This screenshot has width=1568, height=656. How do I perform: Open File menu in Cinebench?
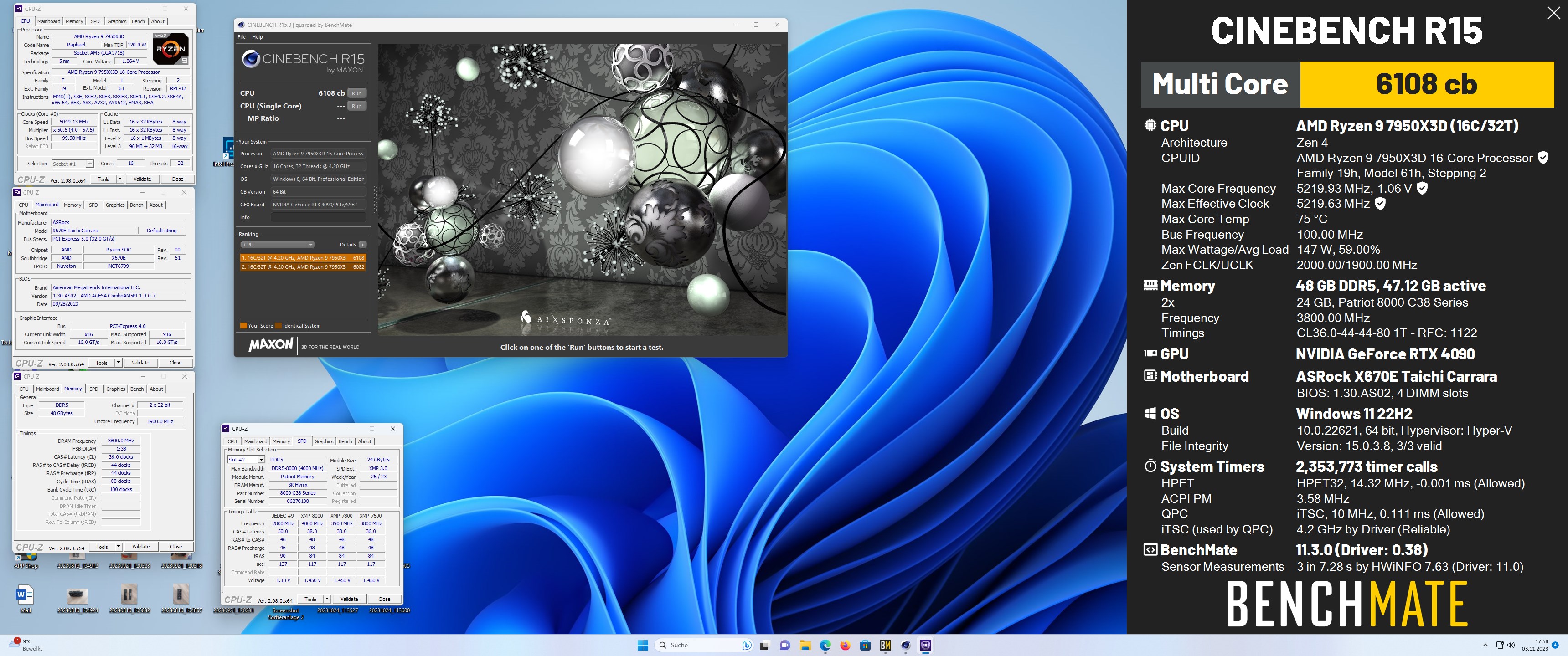coord(242,37)
